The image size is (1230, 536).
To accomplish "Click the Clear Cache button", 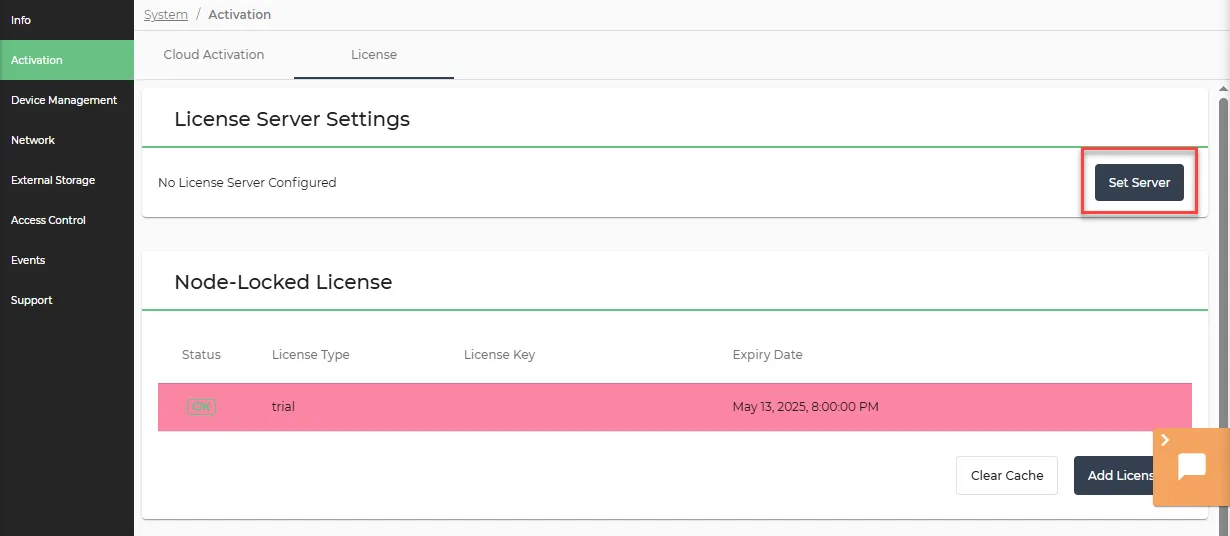I will coord(1007,476).
